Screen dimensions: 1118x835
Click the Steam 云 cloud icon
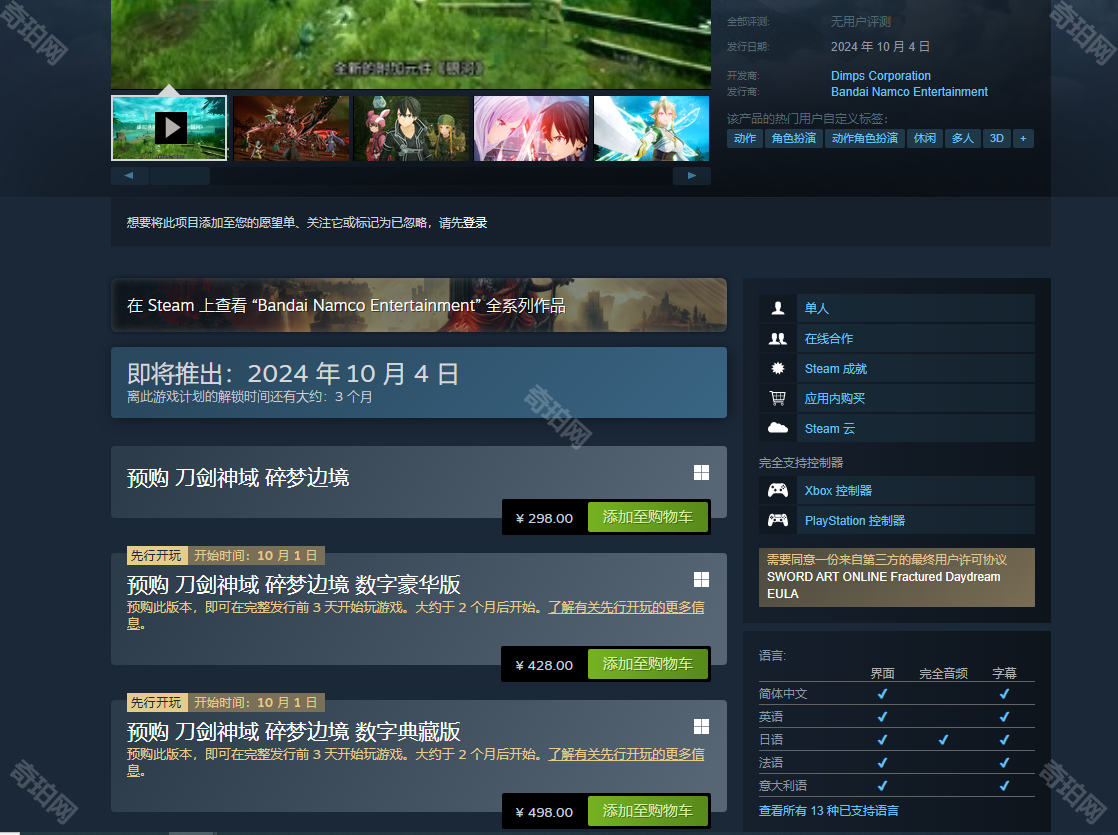click(x=778, y=429)
